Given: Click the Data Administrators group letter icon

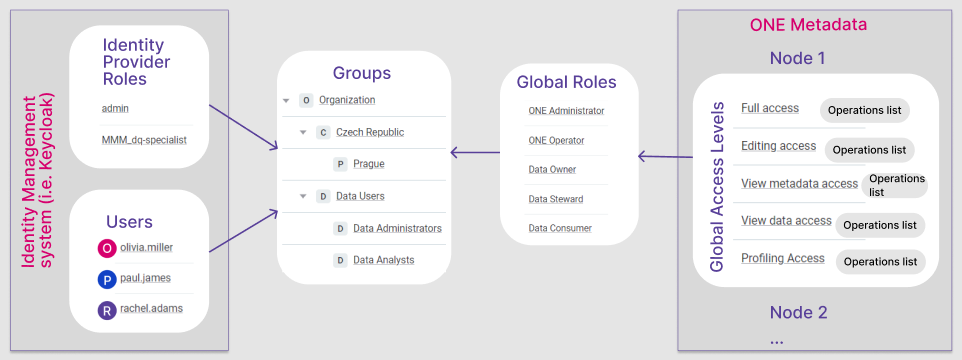Looking at the screenshot, I should tap(341, 228).
